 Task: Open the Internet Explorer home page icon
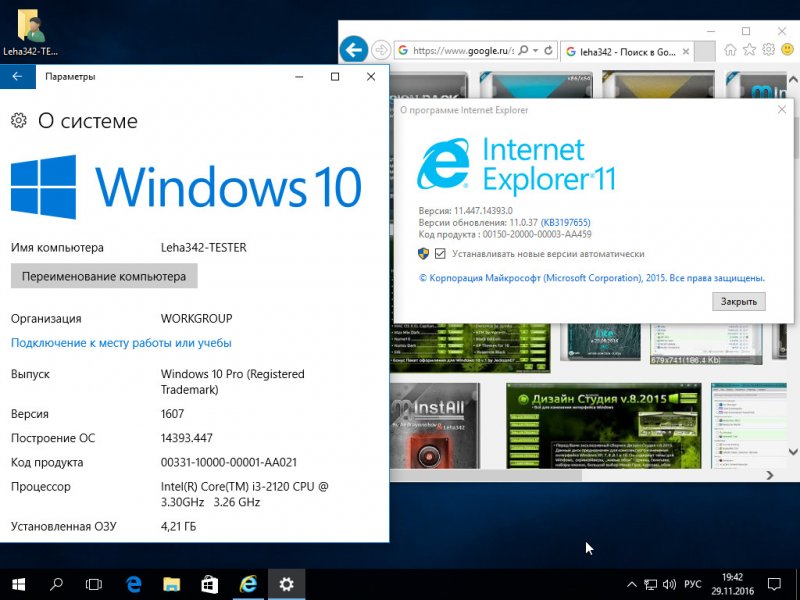730,49
